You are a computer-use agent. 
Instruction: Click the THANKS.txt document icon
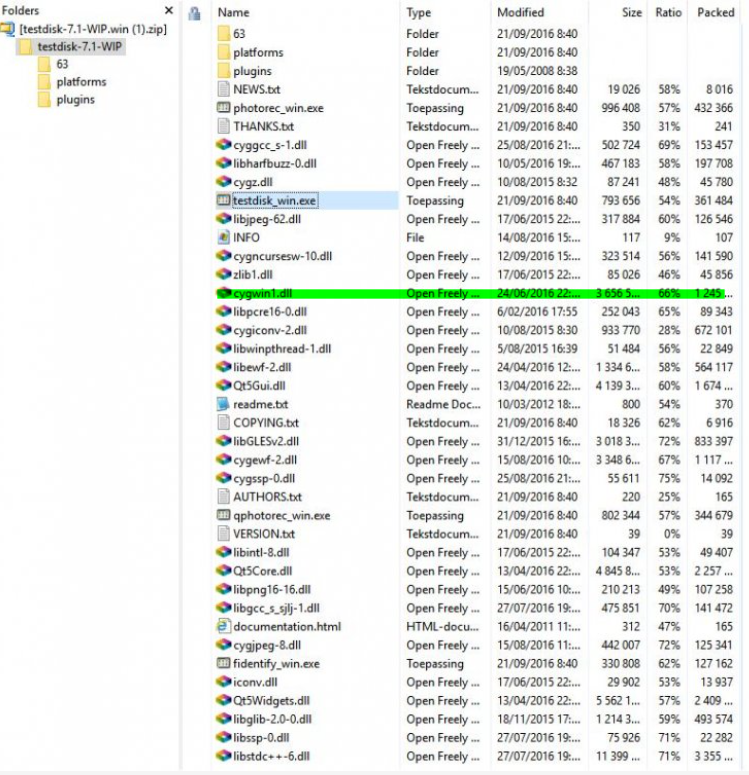point(223,127)
